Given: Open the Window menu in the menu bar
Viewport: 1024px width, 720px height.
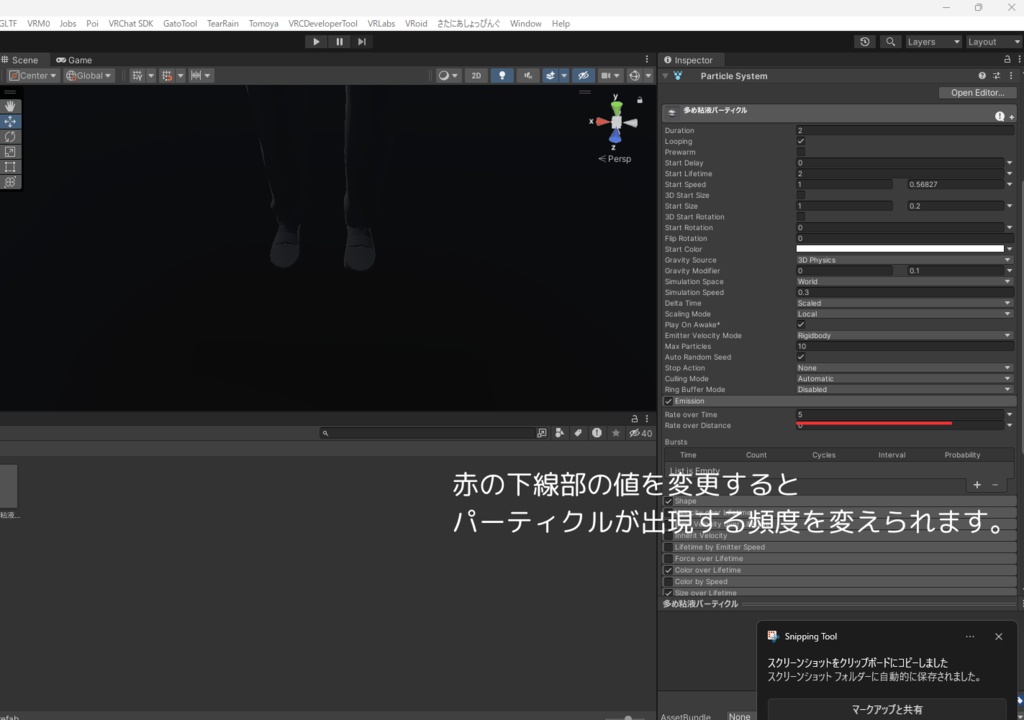Looking at the screenshot, I should 525,23.
